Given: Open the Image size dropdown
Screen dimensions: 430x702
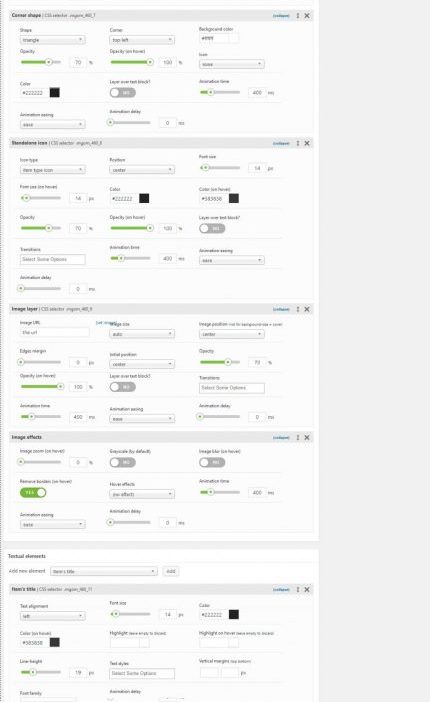Looking at the screenshot, I should coord(142,334).
